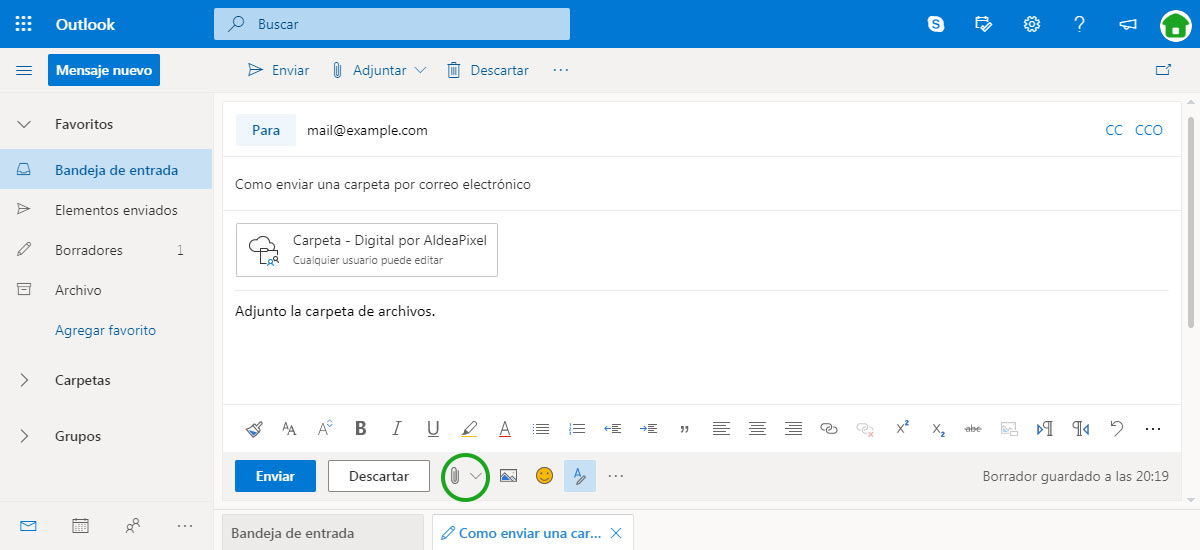1200x550 pixels.
Task: Click the bottom Descartar button
Action: [379, 476]
